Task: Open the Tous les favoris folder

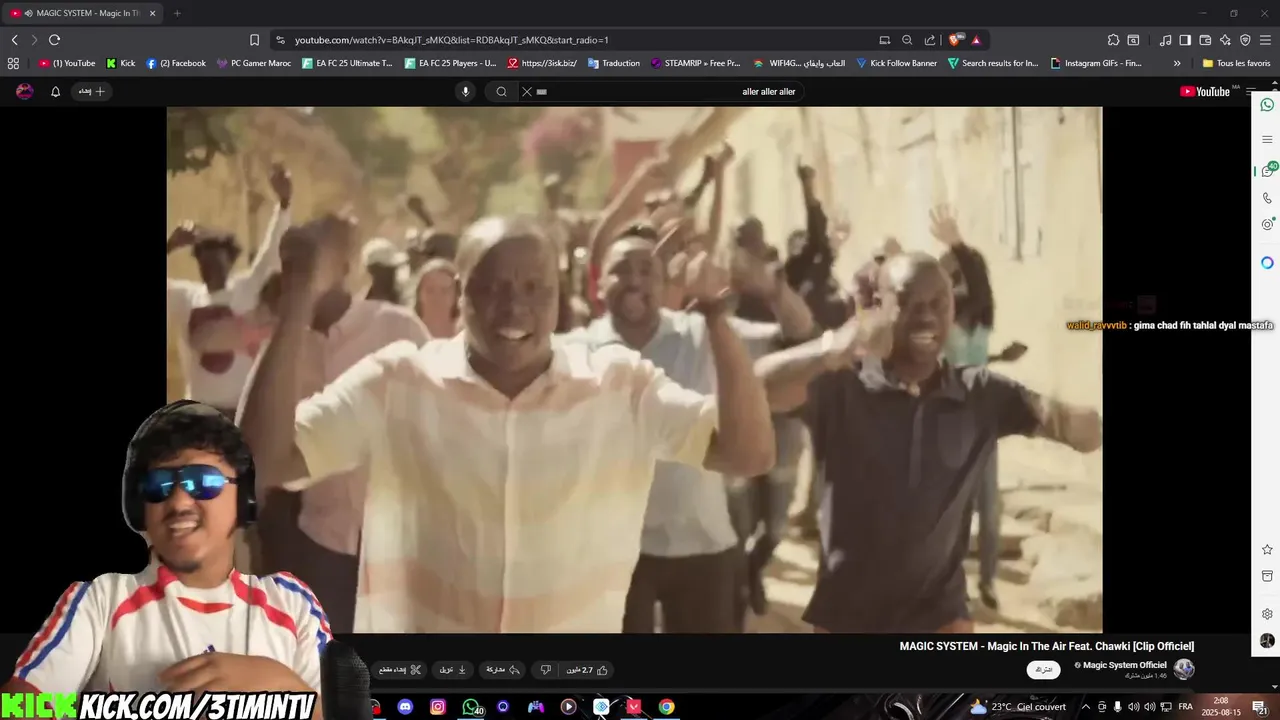Action: 1236,63
